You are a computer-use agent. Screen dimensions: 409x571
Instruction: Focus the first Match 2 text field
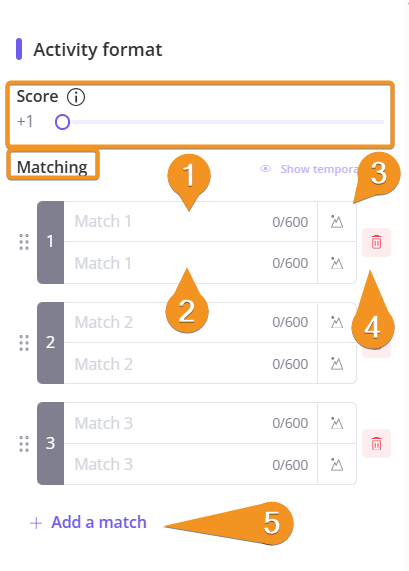pos(190,322)
